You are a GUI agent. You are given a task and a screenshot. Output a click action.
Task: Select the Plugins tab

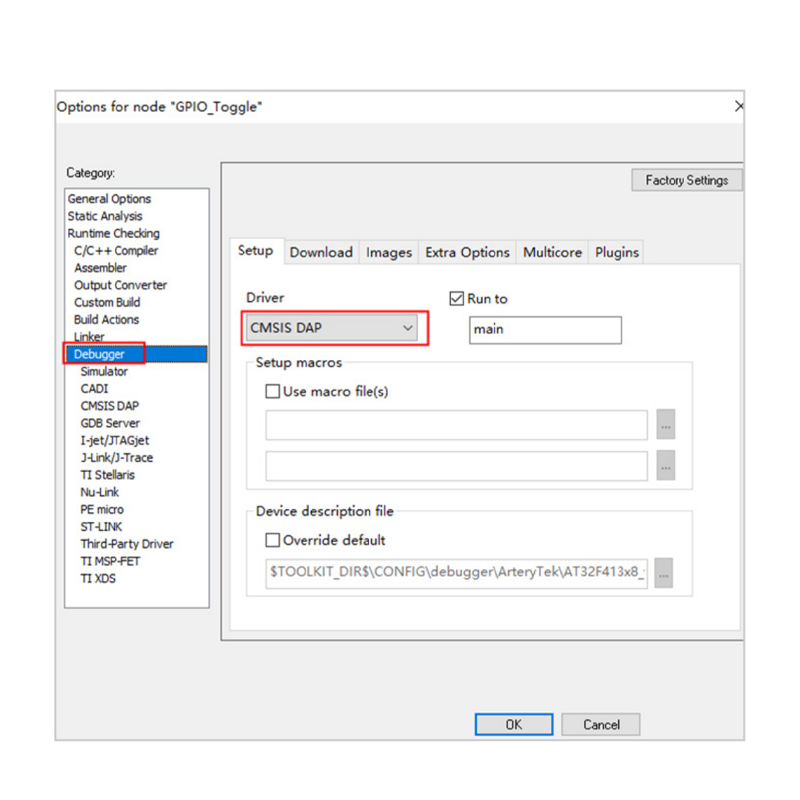[x=616, y=253]
